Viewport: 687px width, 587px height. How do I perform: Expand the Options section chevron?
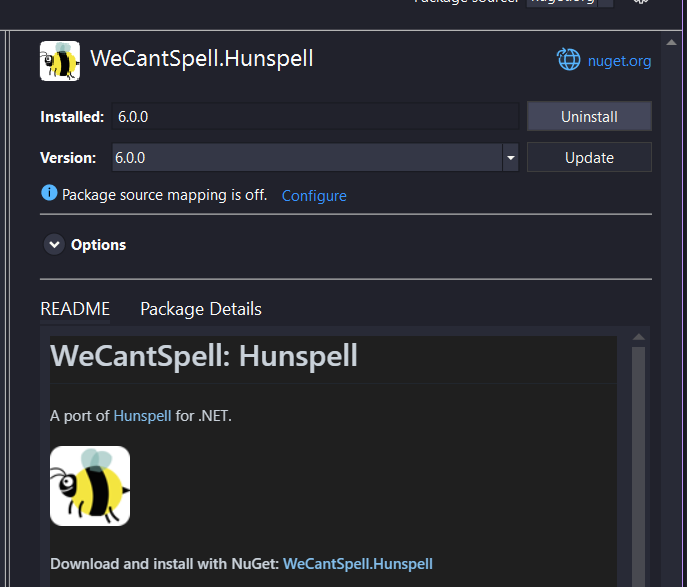pyautogui.click(x=54, y=244)
